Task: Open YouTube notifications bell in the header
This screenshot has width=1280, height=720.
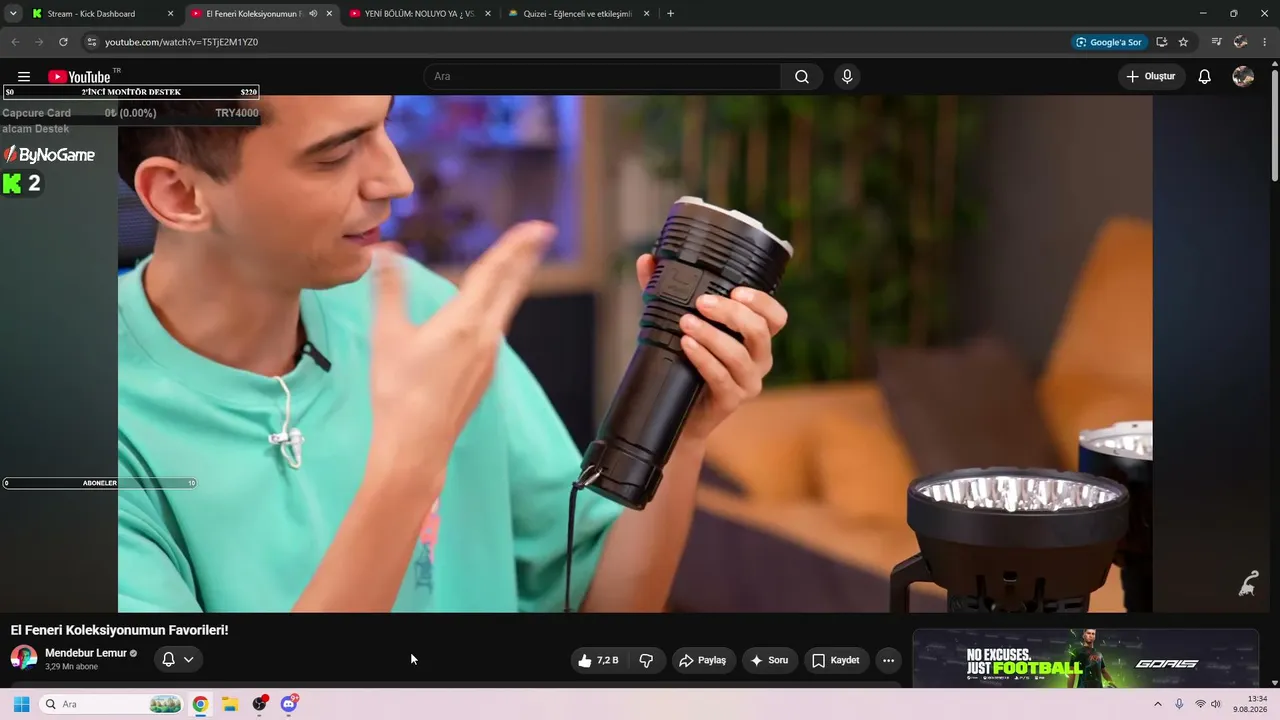Action: [x=1205, y=77]
